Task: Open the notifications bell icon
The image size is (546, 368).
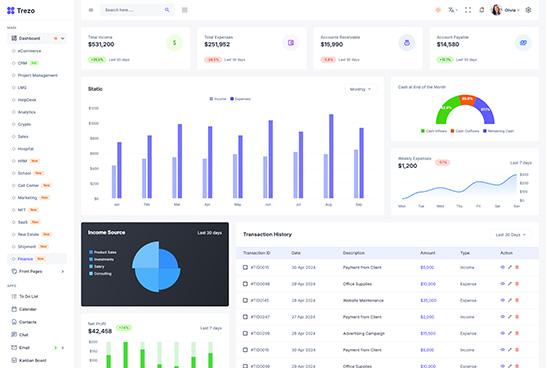Action: (x=482, y=10)
